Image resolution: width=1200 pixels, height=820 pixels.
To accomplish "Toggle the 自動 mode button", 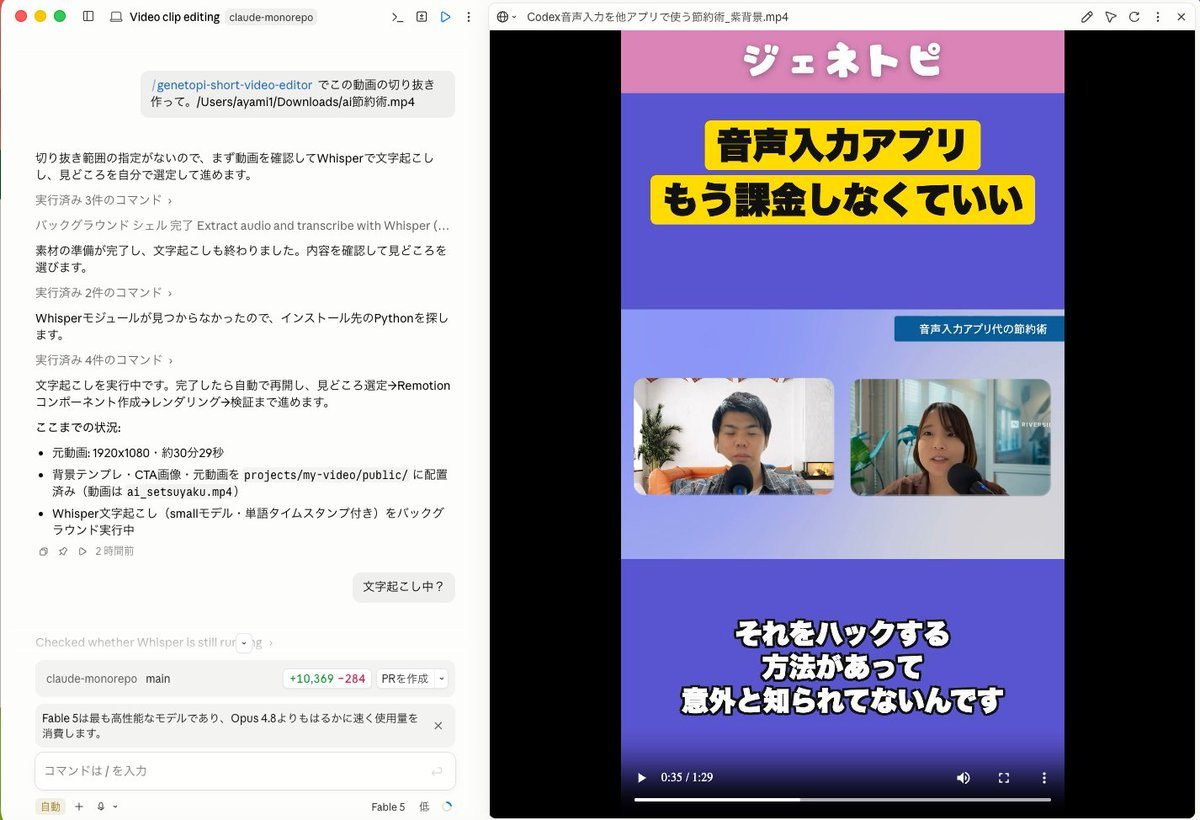I will click(50, 806).
